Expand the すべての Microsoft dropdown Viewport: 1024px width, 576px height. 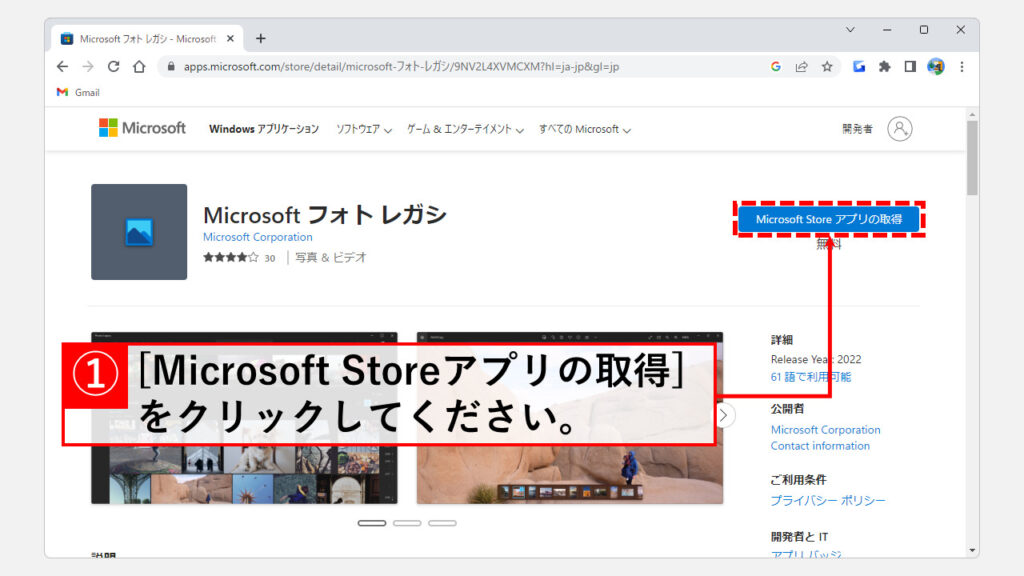click(585, 129)
